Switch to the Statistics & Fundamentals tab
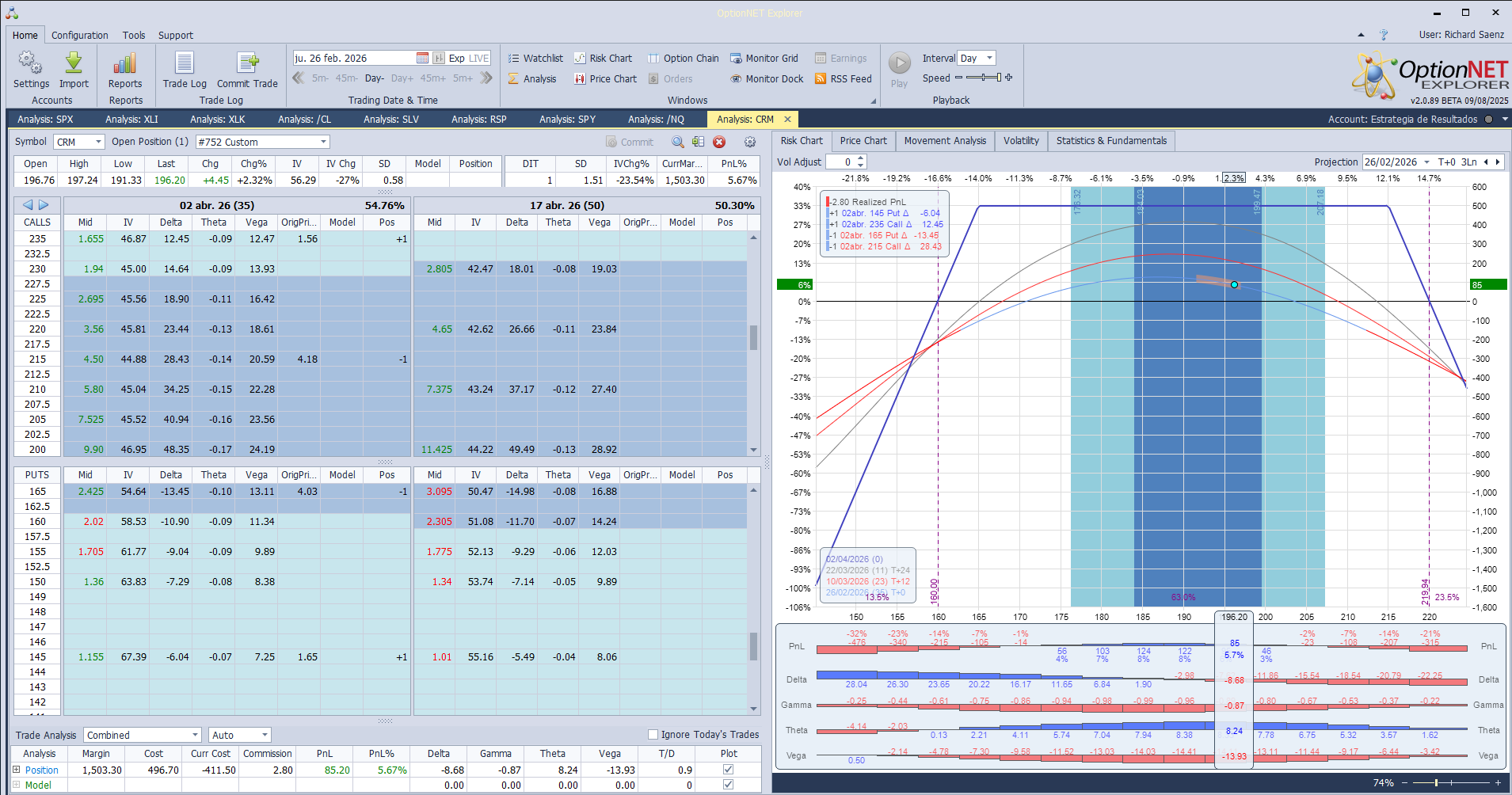This screenshot has width=1512, height=795. pyautogui.click(x=1111, y=141)
